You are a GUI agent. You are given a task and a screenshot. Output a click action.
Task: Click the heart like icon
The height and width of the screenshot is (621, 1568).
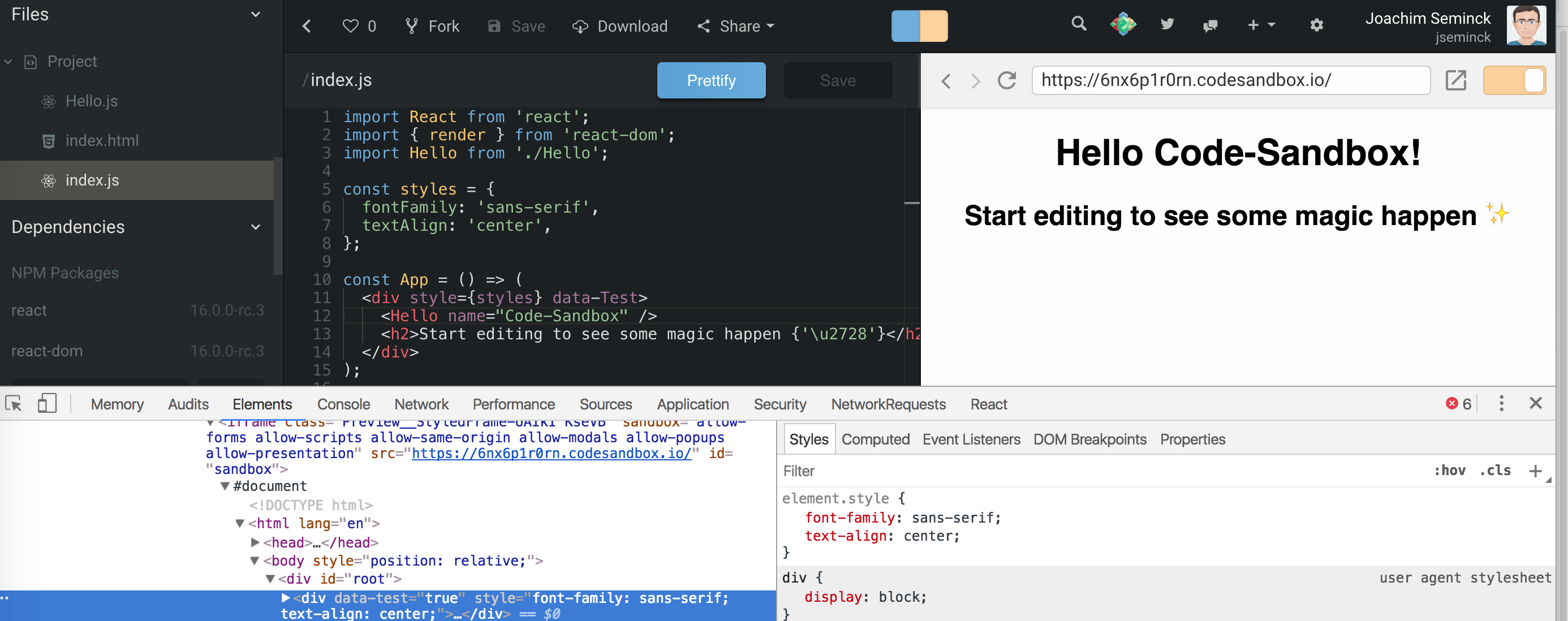350,26
